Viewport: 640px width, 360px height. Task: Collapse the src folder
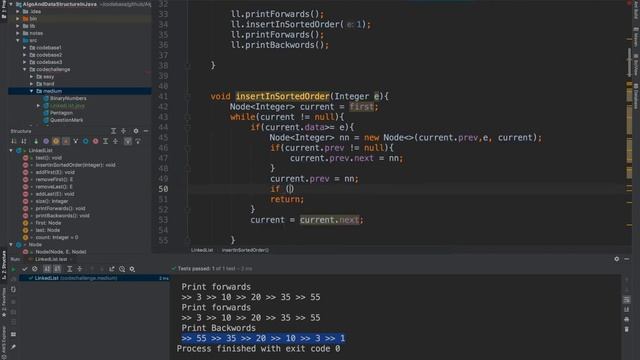click(x=18, y=40)
